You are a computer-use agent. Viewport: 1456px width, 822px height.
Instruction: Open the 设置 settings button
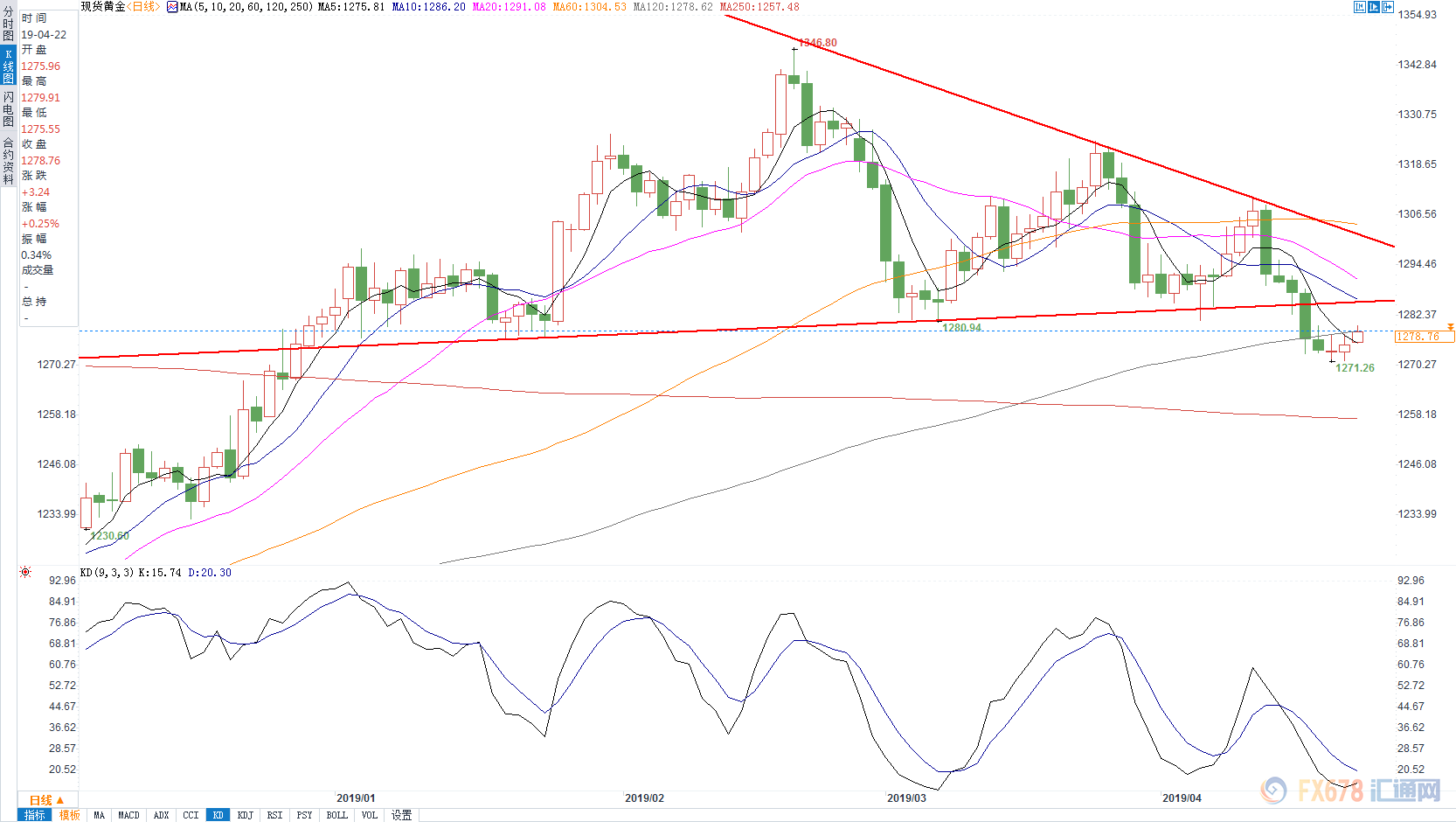click(x=401, y=815)
